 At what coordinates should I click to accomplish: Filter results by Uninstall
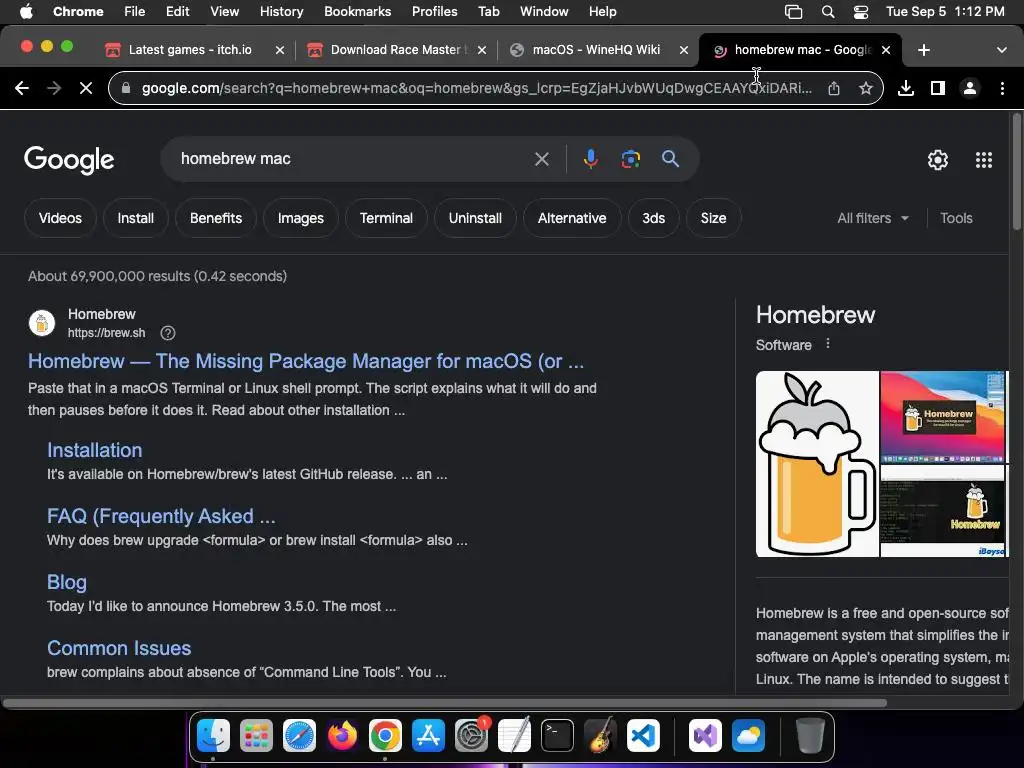pyautogui.click(x=475, y=218)
